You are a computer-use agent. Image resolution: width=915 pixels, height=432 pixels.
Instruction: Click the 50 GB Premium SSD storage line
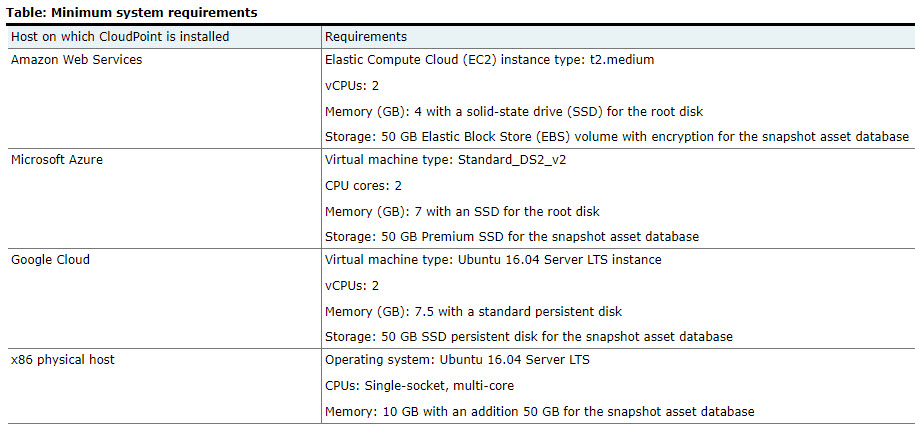512,237
